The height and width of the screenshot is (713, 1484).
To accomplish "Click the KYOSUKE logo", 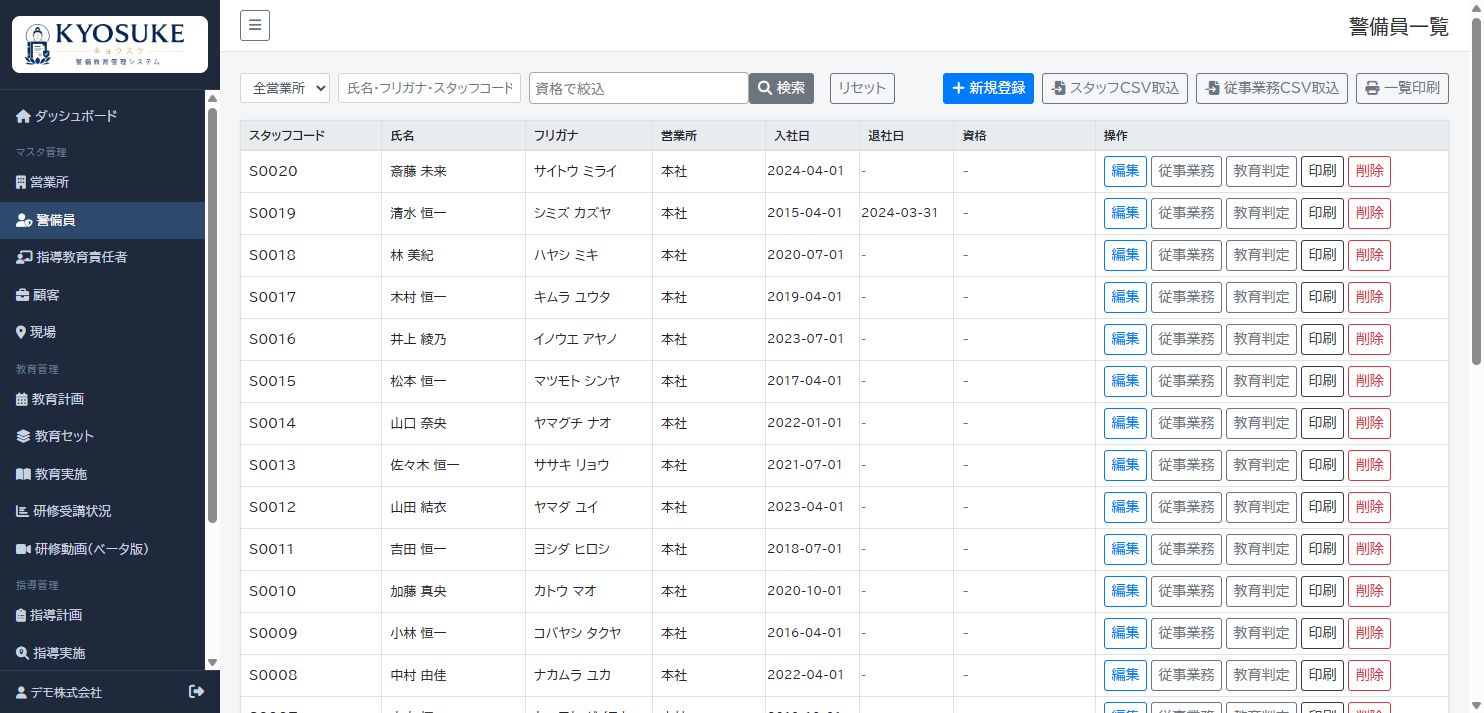I will click(x=110, y=45).
